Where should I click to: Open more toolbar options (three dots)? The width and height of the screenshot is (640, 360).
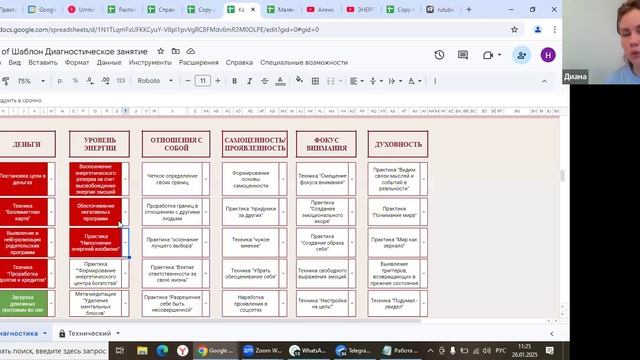point(435,81)
